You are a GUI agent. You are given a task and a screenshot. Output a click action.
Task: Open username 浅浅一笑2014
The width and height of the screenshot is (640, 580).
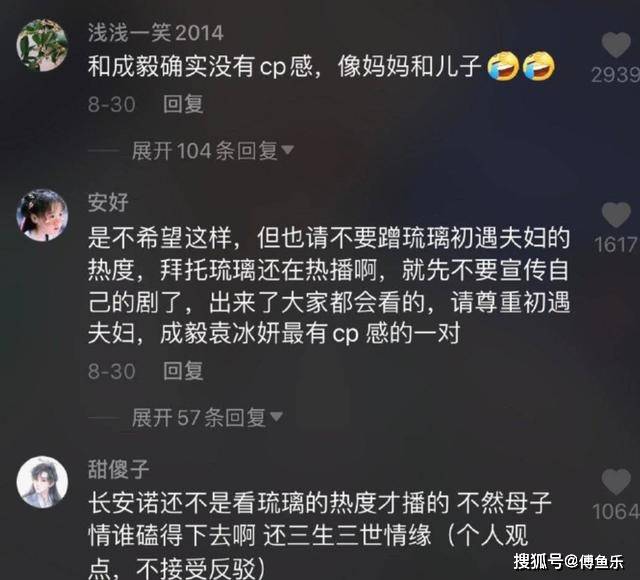(x=156, y=33)
